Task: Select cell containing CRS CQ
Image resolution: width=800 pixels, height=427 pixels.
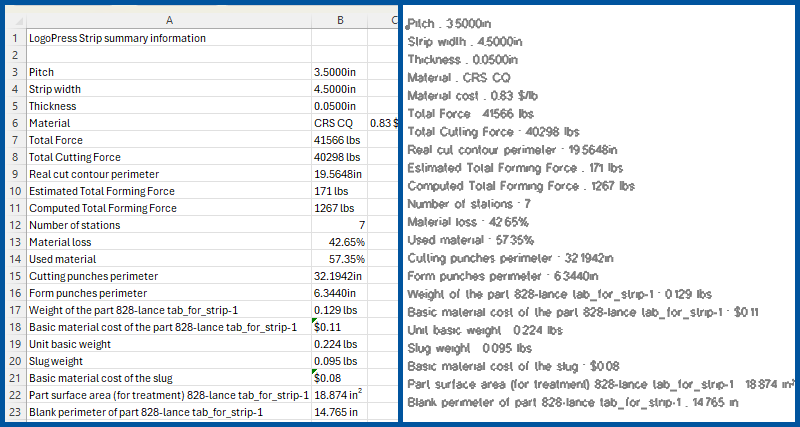Action: point(340,123)
